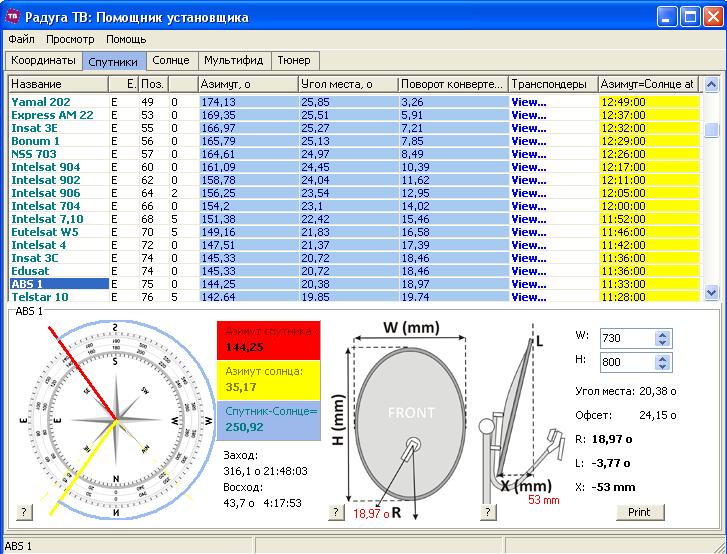Click the help '?' button under the side dish diagram
727x554 pixels.
pyautogui.click(x=488, y=512)
